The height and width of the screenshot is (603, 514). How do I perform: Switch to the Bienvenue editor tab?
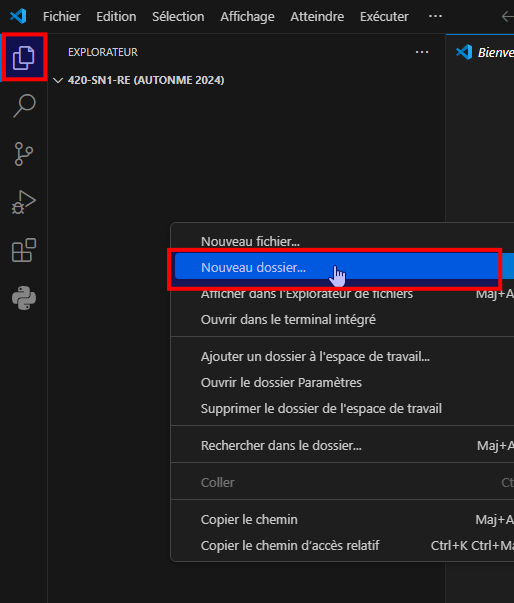tap(484, 52)
